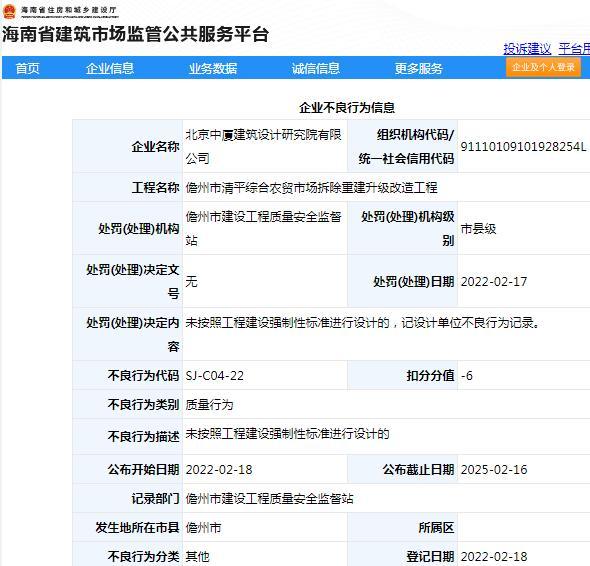Image resolution: width=590 pixels, height=566 pixels.
Task: Select registration date value next to 登记日期
Action: tap(494, 557)
